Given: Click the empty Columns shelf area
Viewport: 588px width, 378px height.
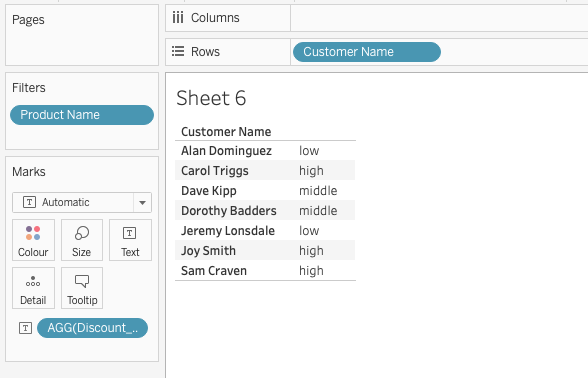Looking at the screenshot, I should point(439,18).
